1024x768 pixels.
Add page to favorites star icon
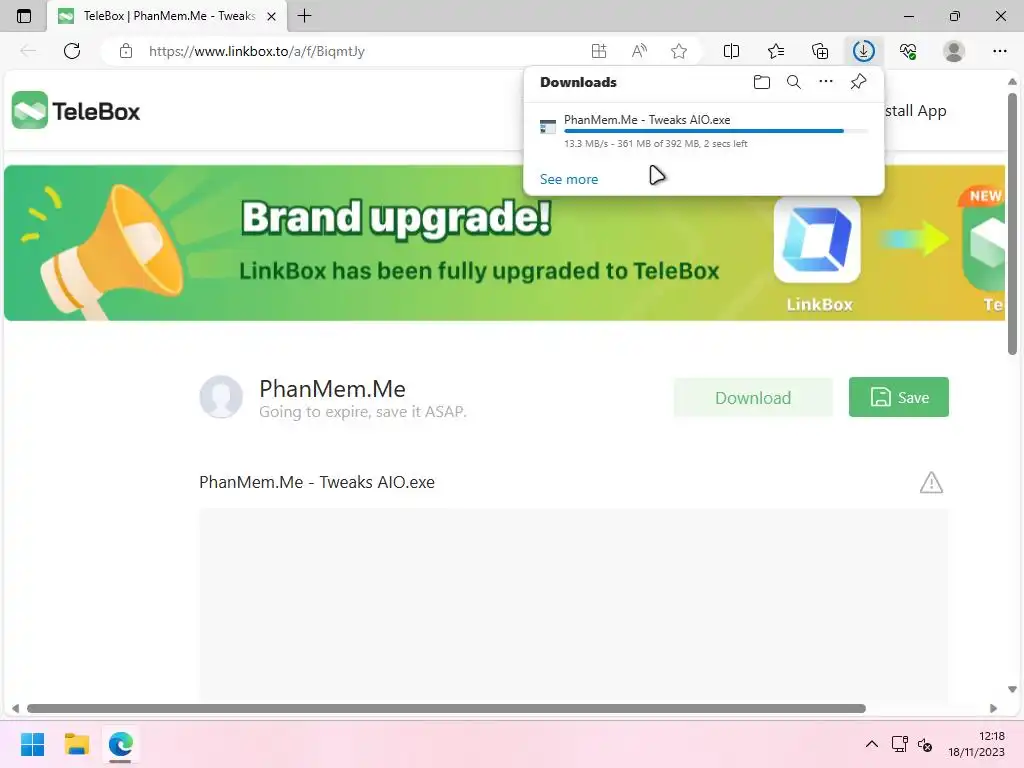coord(679,51)
